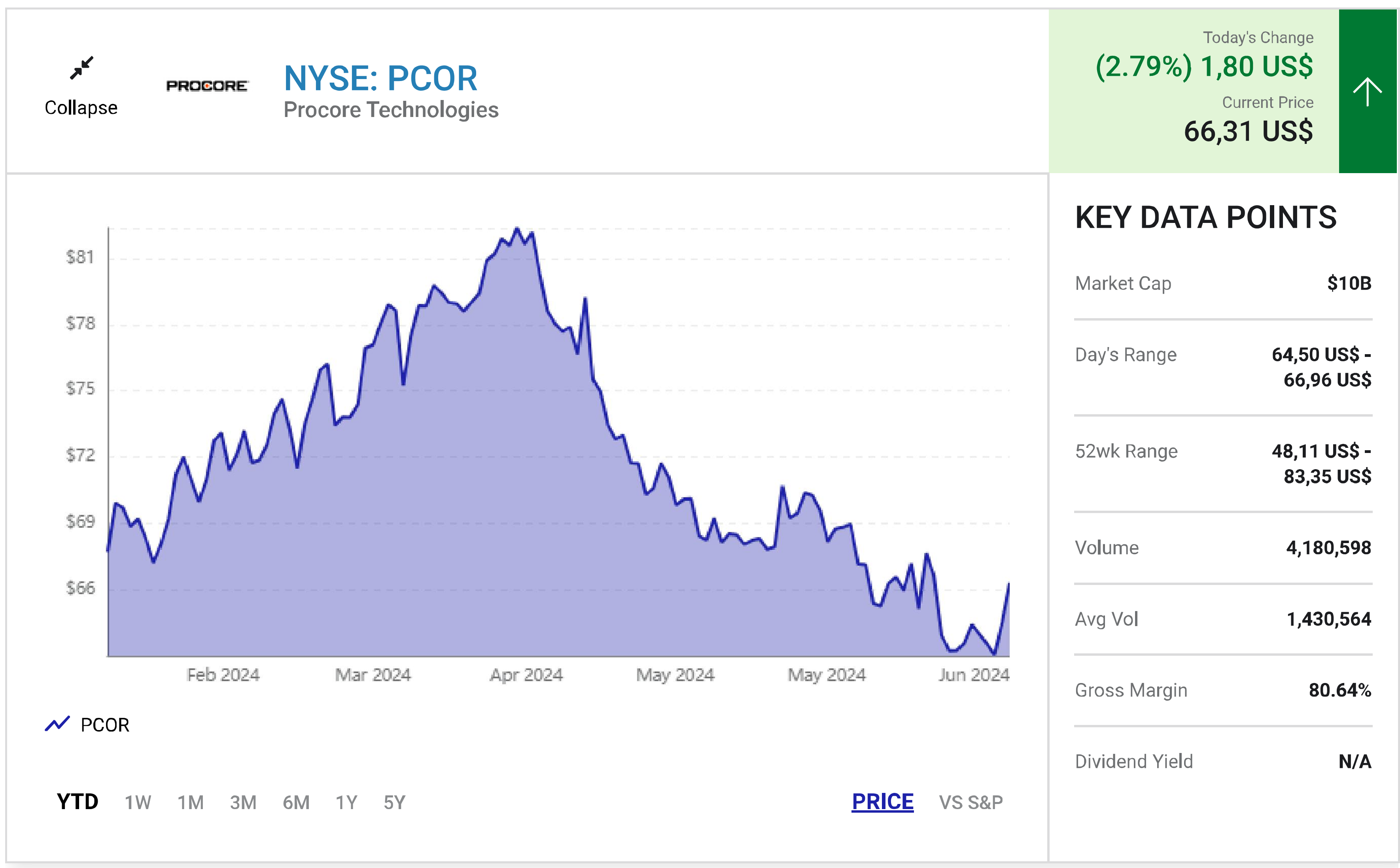Click the 52wk Range label

[x=1126, y=451]
